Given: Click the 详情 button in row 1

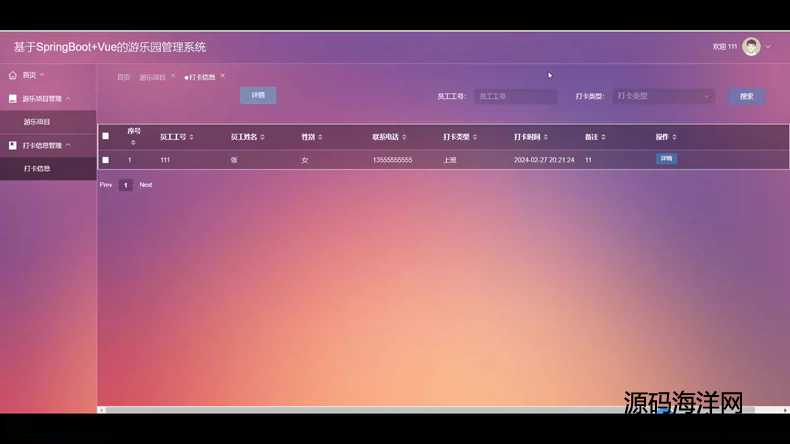Looking at the screenshot, I should pyautogui.click(x=666, y=159).
